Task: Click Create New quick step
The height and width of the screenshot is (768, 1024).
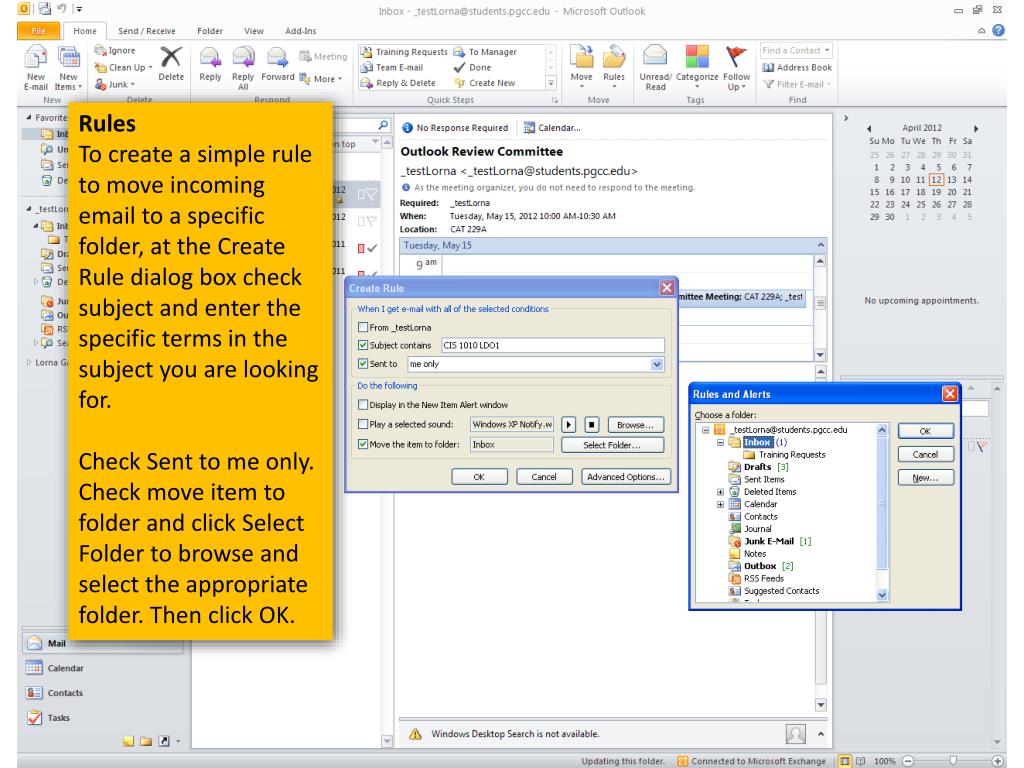Action: click(485, 83)
